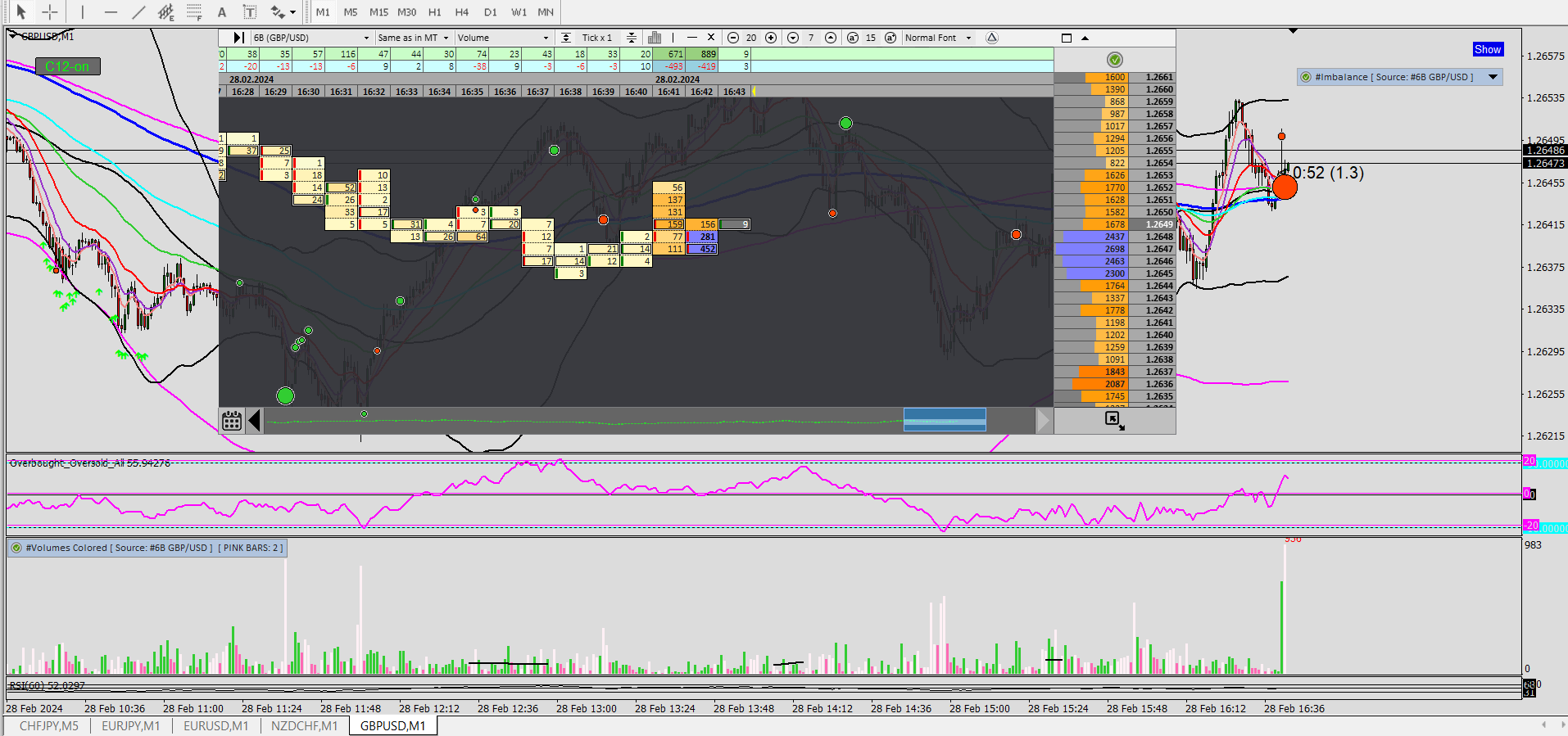Increase zoom with plus next to 20
1568x736 pixels.
click(x=771, y=38)
